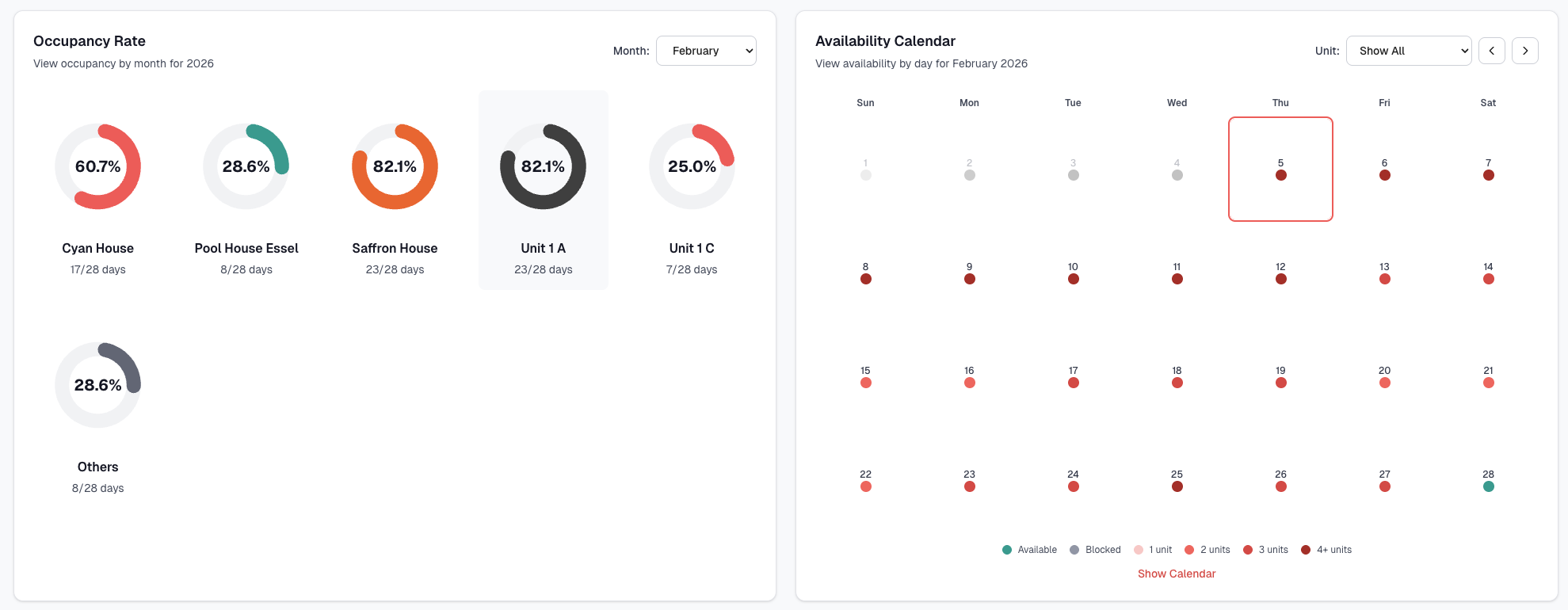This screenshot has width=1568, height=610.
Task: Select calendar day 8
Action: point(865,273)
